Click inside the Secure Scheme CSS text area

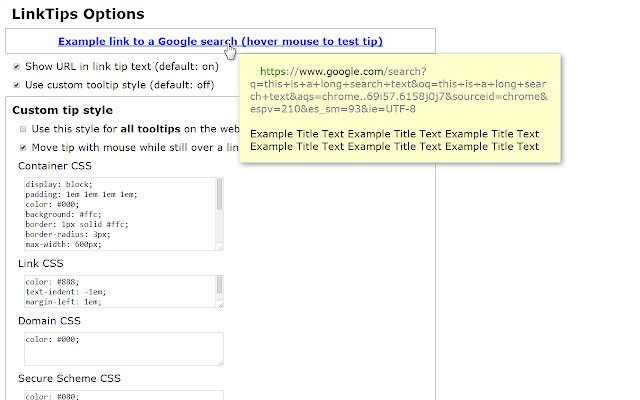(124, 395)
